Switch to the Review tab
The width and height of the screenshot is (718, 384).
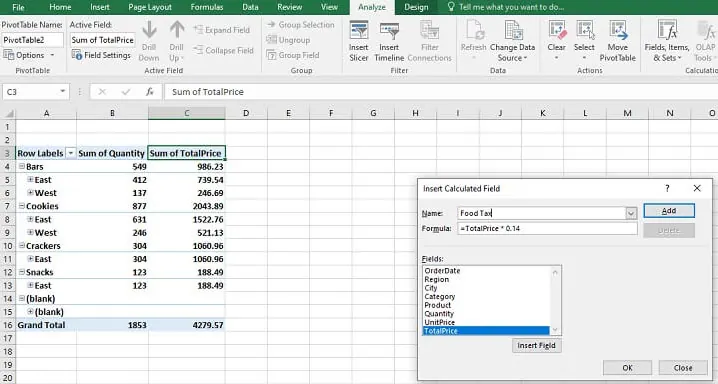pyautogui.click(x=290, y=7)
